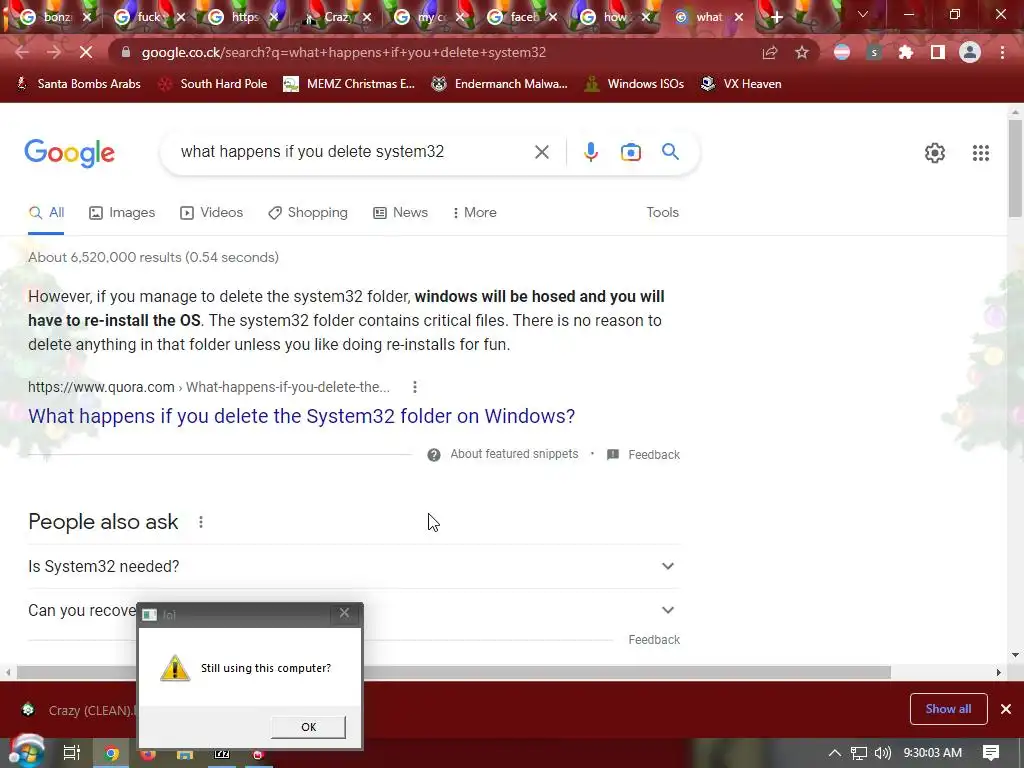The height and width of the screenshot is (768, 1024).
Task: Open the volume speaker icon
Action: 883,753
